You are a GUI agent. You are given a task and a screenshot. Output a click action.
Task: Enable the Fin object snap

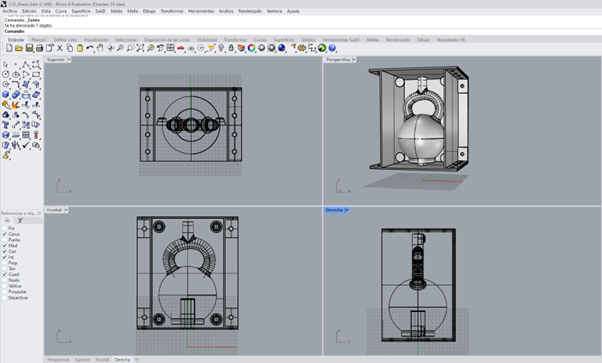[5, 228]
